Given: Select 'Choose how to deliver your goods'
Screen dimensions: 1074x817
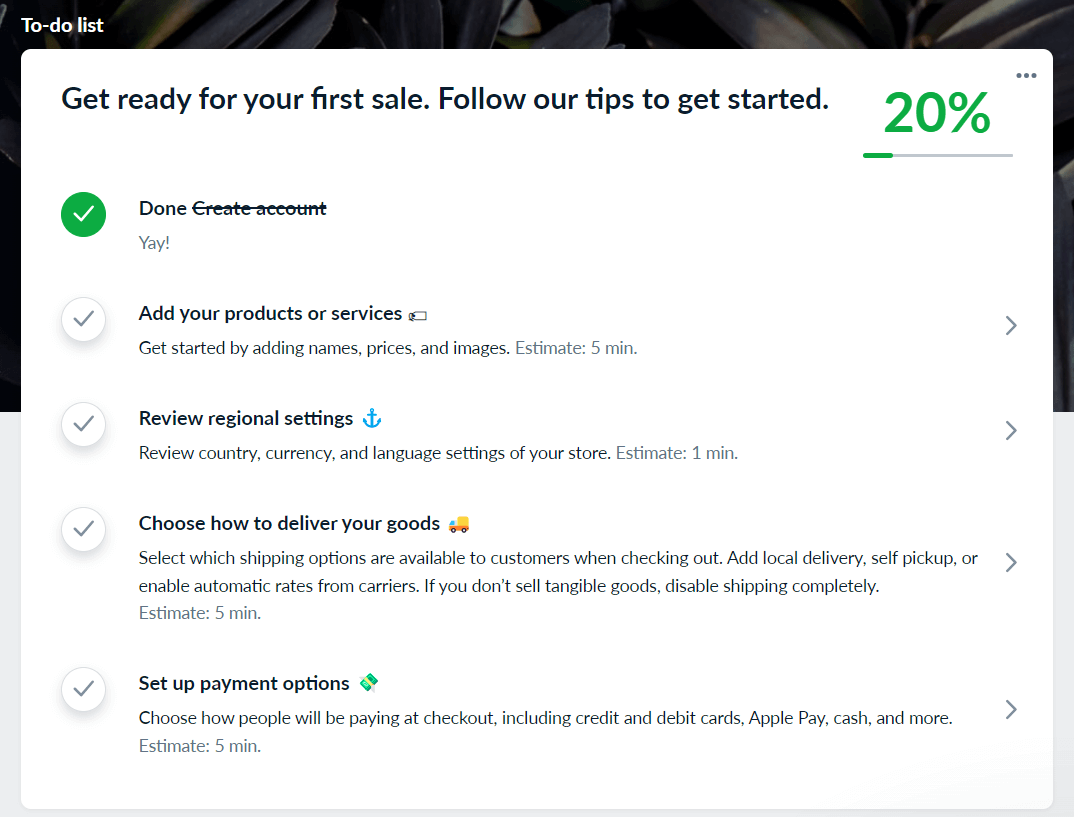Looking at the screenshot, I should pyautogui.click(x=289, y=523).
